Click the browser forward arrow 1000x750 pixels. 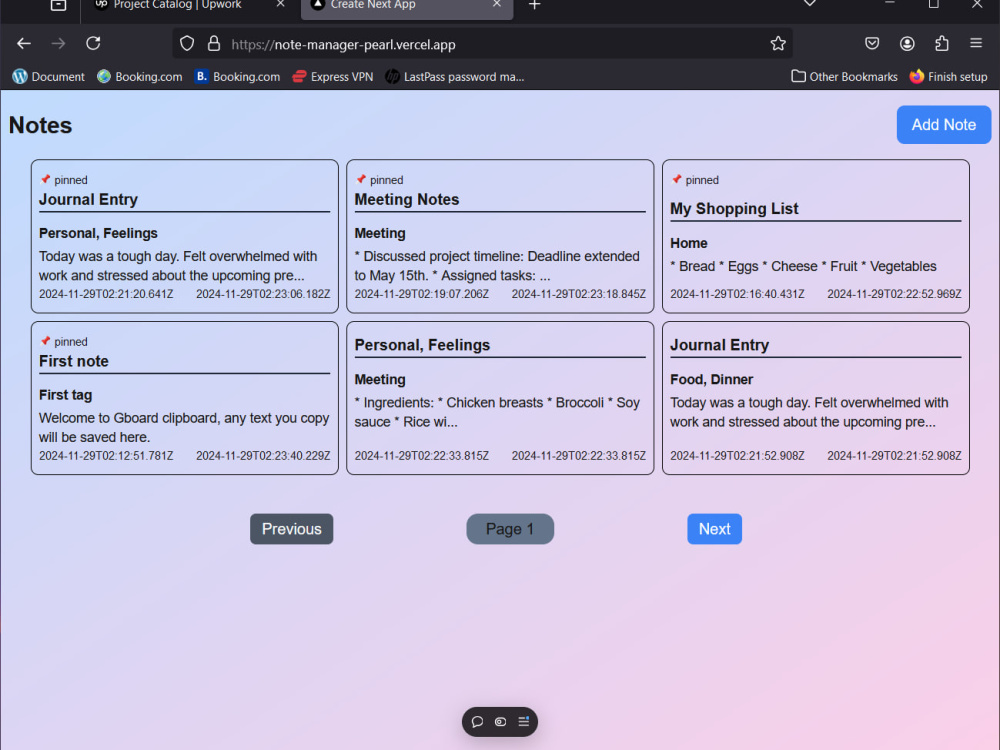[x=58, y=43]
